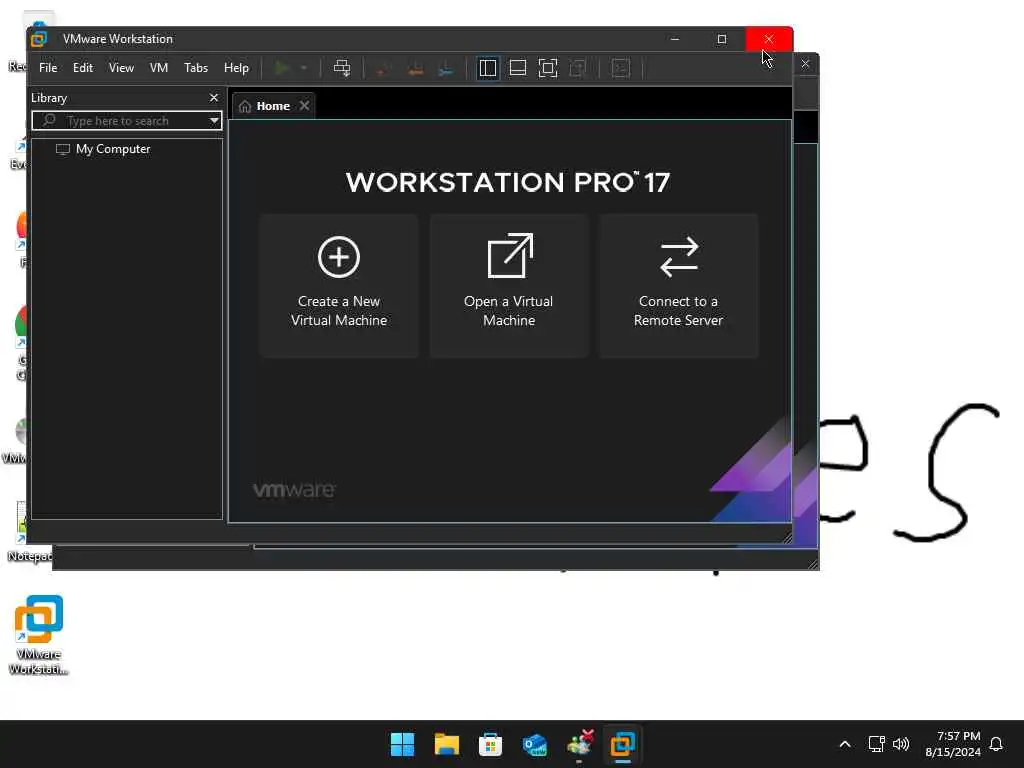The height and width of the screenshot is (768, 1024).
Task: Open Windows Start menu
Action: coord(402,744)
